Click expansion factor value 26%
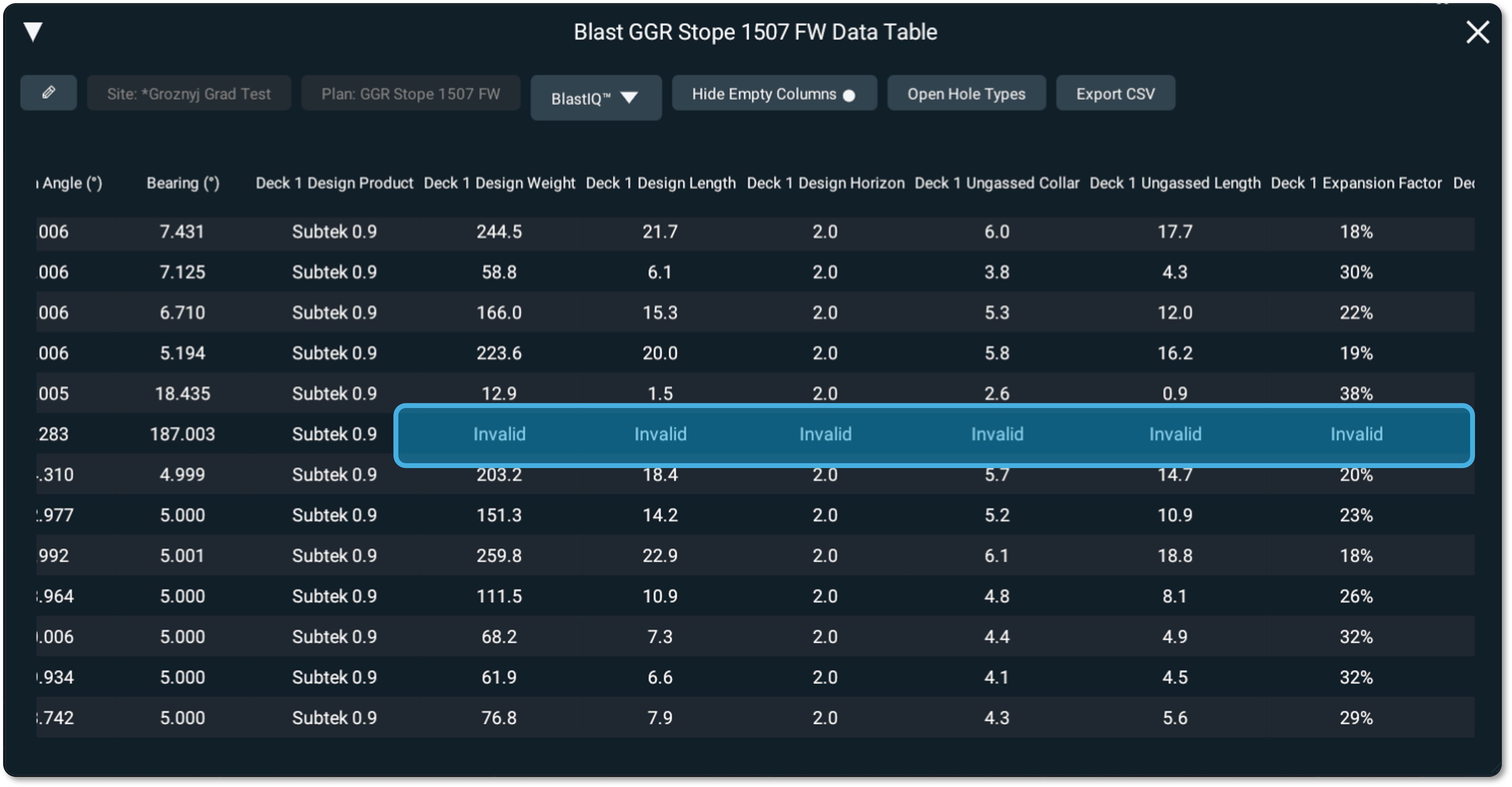1512x787 pixels. (x=1356, y=596)
